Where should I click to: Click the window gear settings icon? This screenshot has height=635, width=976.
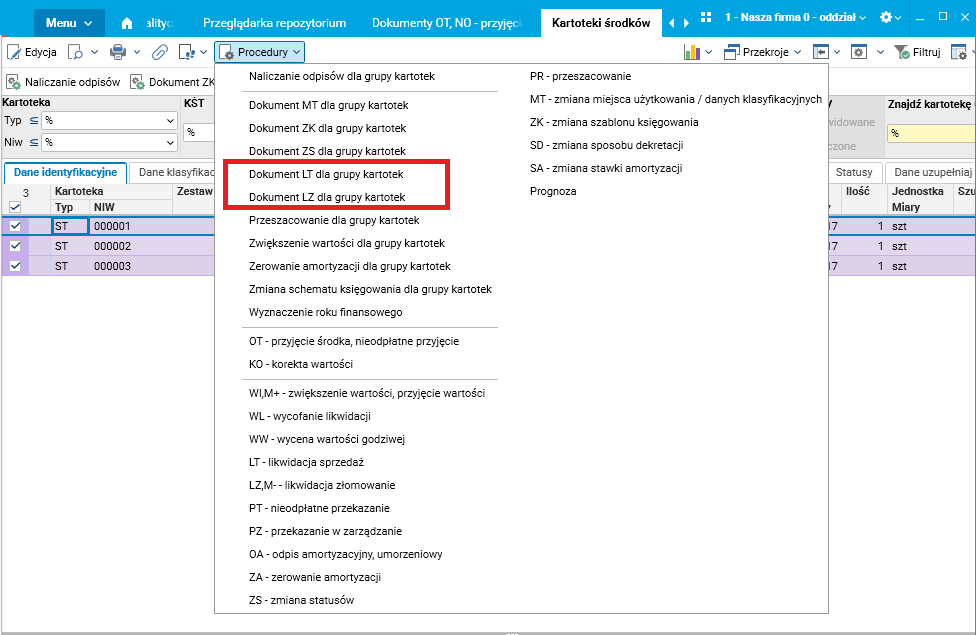[x=859, y=52]
